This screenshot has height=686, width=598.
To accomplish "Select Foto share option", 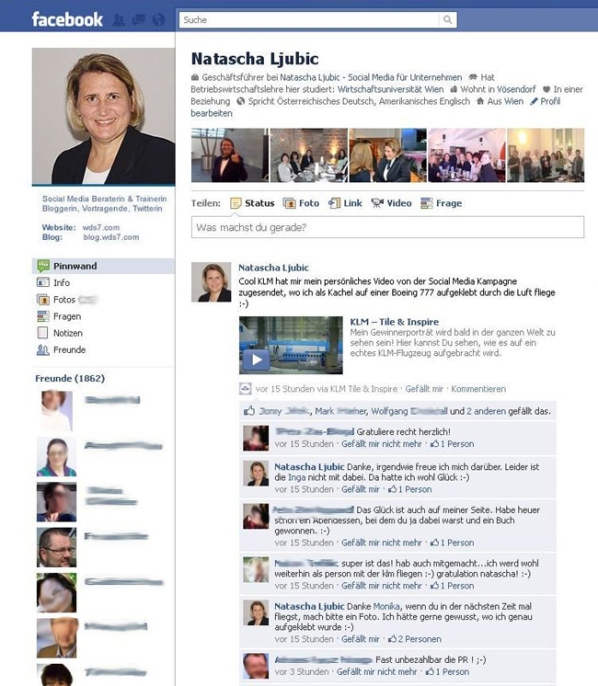I will click(301, 203).
